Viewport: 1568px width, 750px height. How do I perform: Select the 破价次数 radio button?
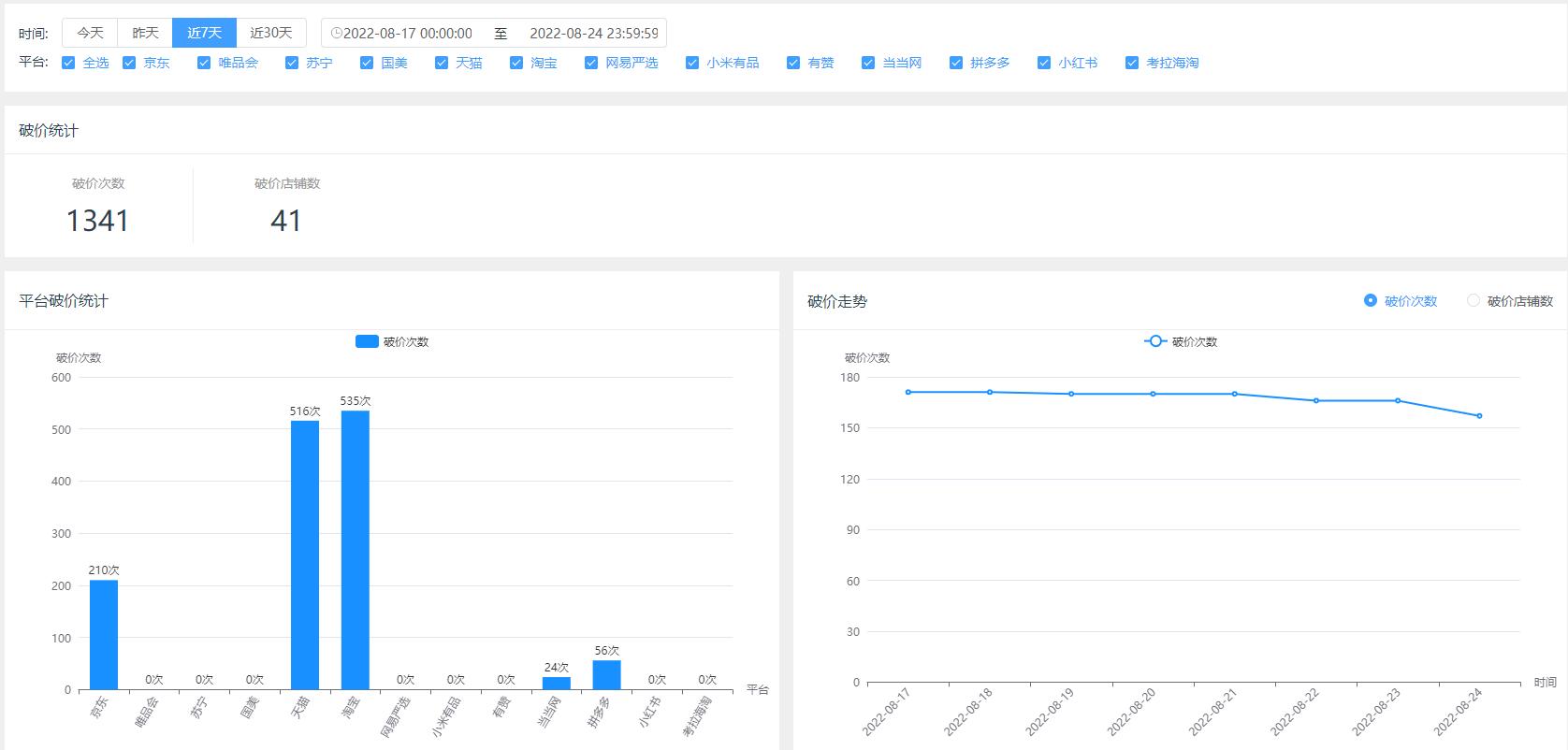(1371, 300)
